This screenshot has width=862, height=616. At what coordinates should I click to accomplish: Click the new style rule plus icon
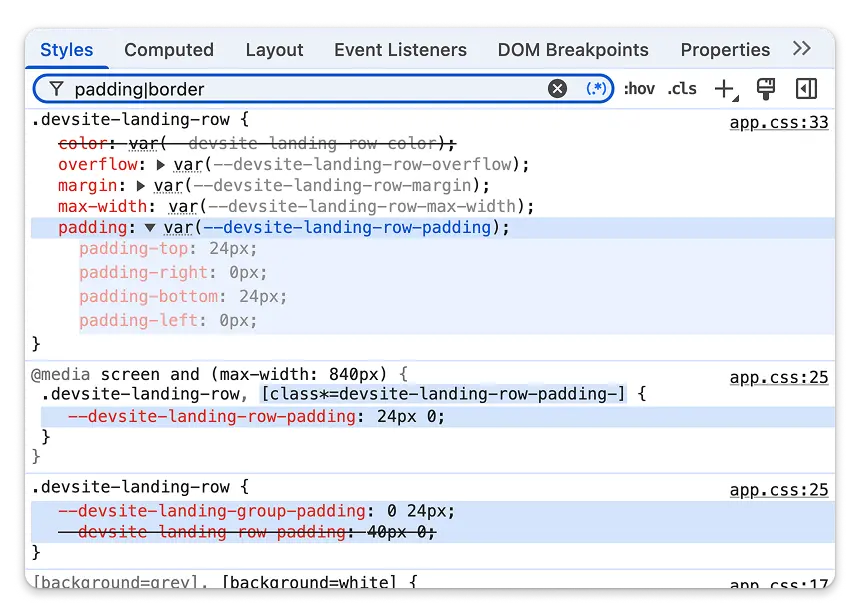pyautogui.click(x=724, y=88)
